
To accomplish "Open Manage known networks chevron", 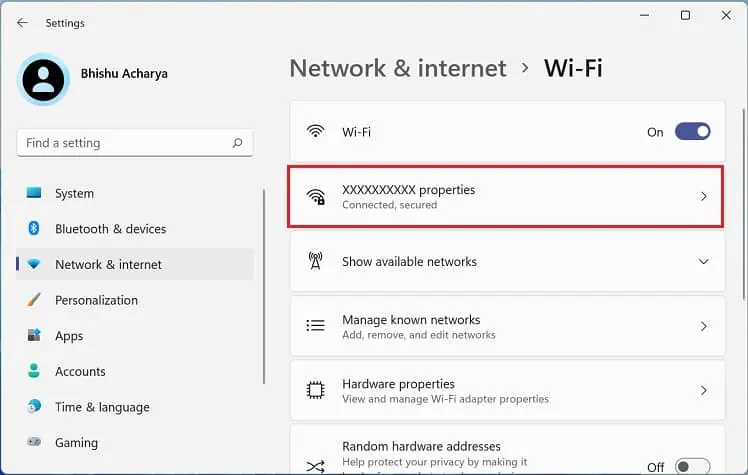I will tap(704, 326).
